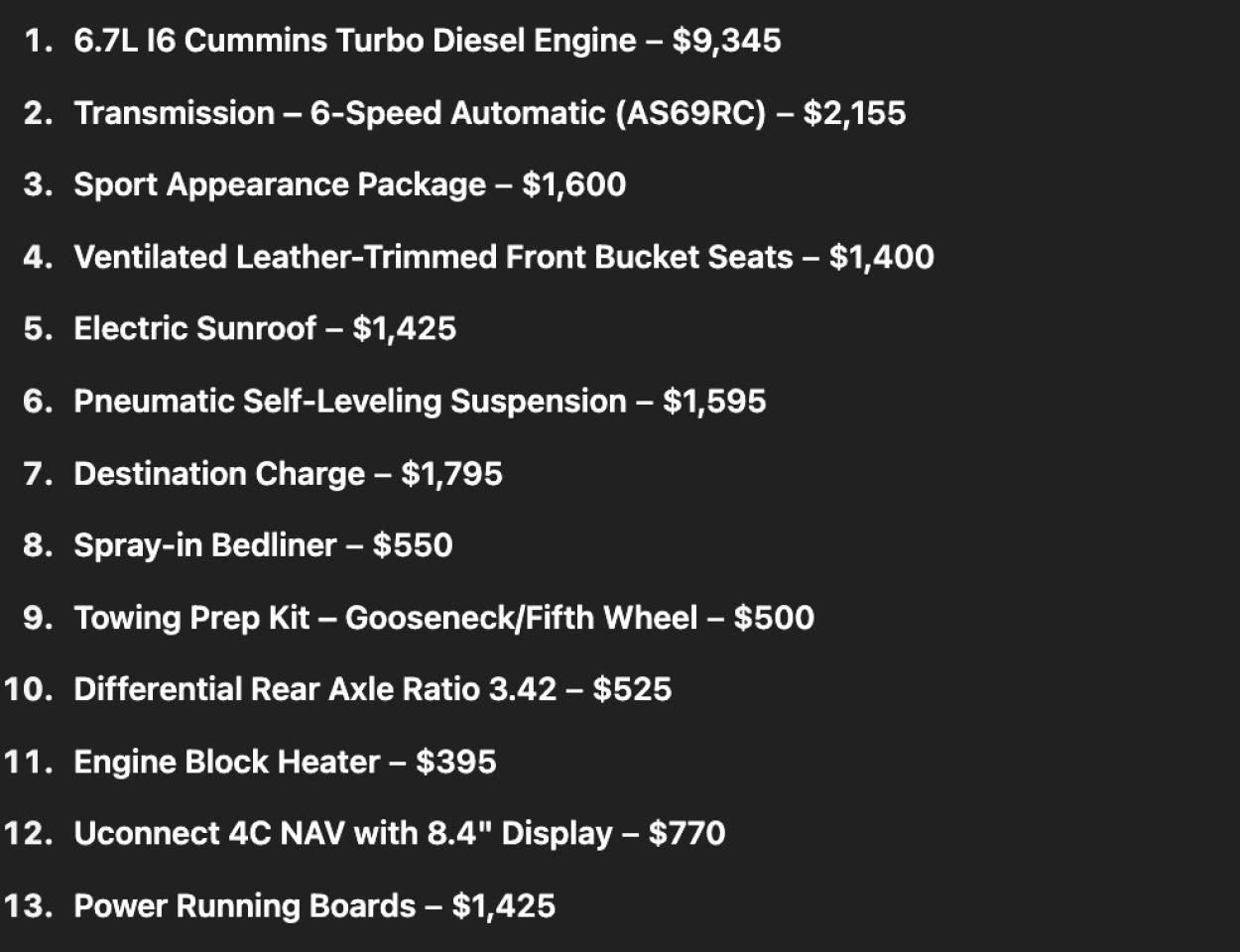The image size is (1240, 952).
Task: Click the $395 block heater price
Action: click(x=456, y=762)
